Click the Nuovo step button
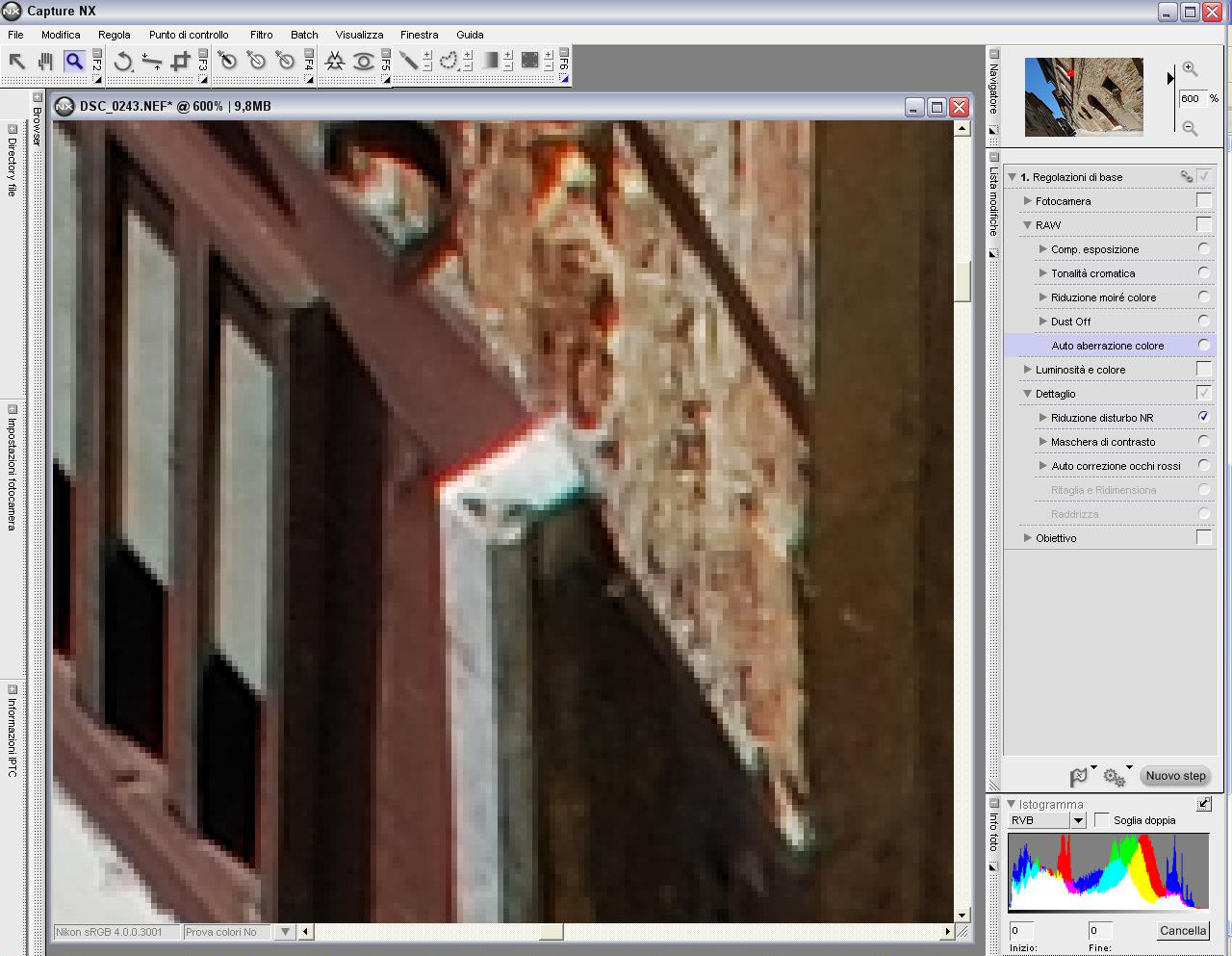This screenshot has height=956, width=1232. coord(1175,776)
